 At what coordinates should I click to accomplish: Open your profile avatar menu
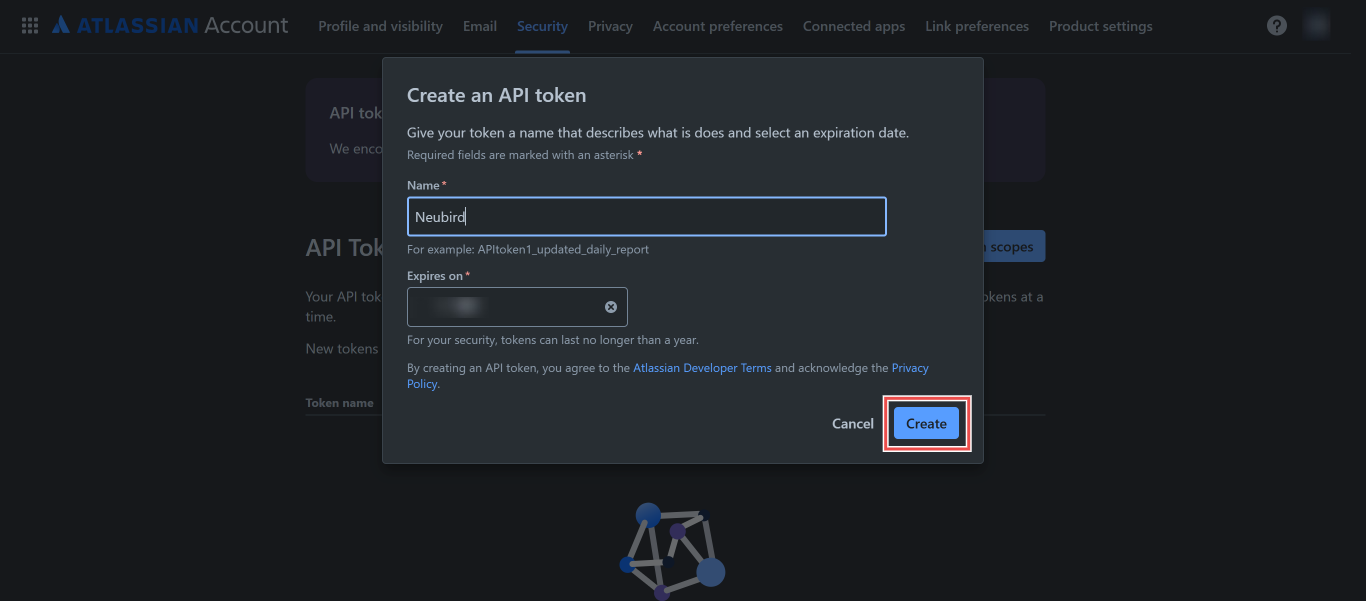1317,24
